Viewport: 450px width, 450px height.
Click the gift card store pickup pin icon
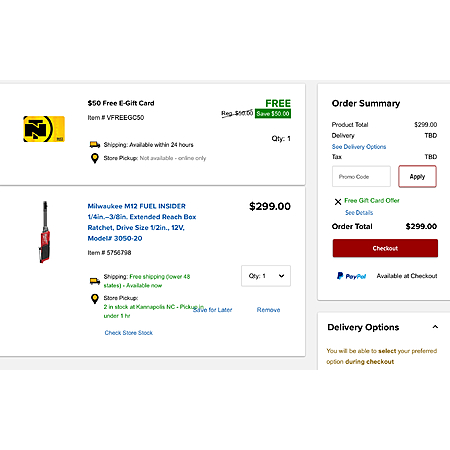[95, 158]
